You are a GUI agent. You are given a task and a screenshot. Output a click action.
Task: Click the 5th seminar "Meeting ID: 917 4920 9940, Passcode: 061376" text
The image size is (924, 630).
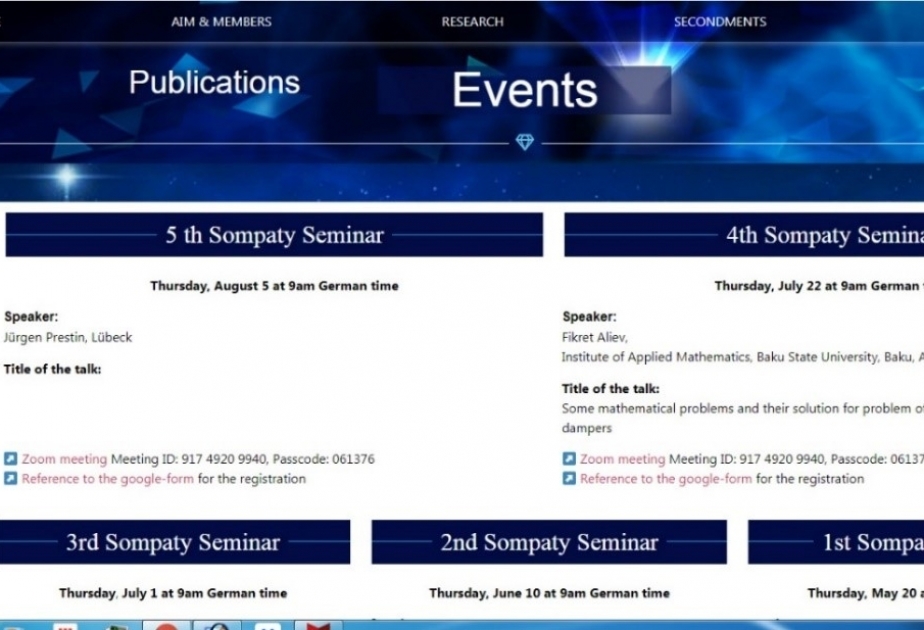[x=243, y=459]
